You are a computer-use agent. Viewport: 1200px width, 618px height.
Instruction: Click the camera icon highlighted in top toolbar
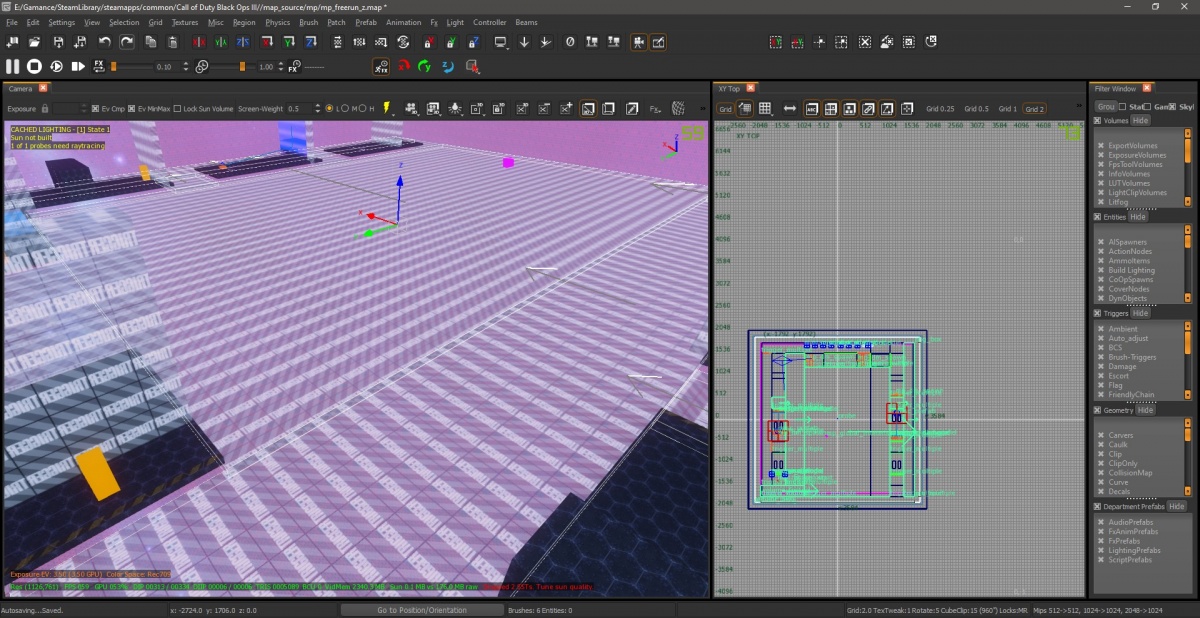[637, 42]
